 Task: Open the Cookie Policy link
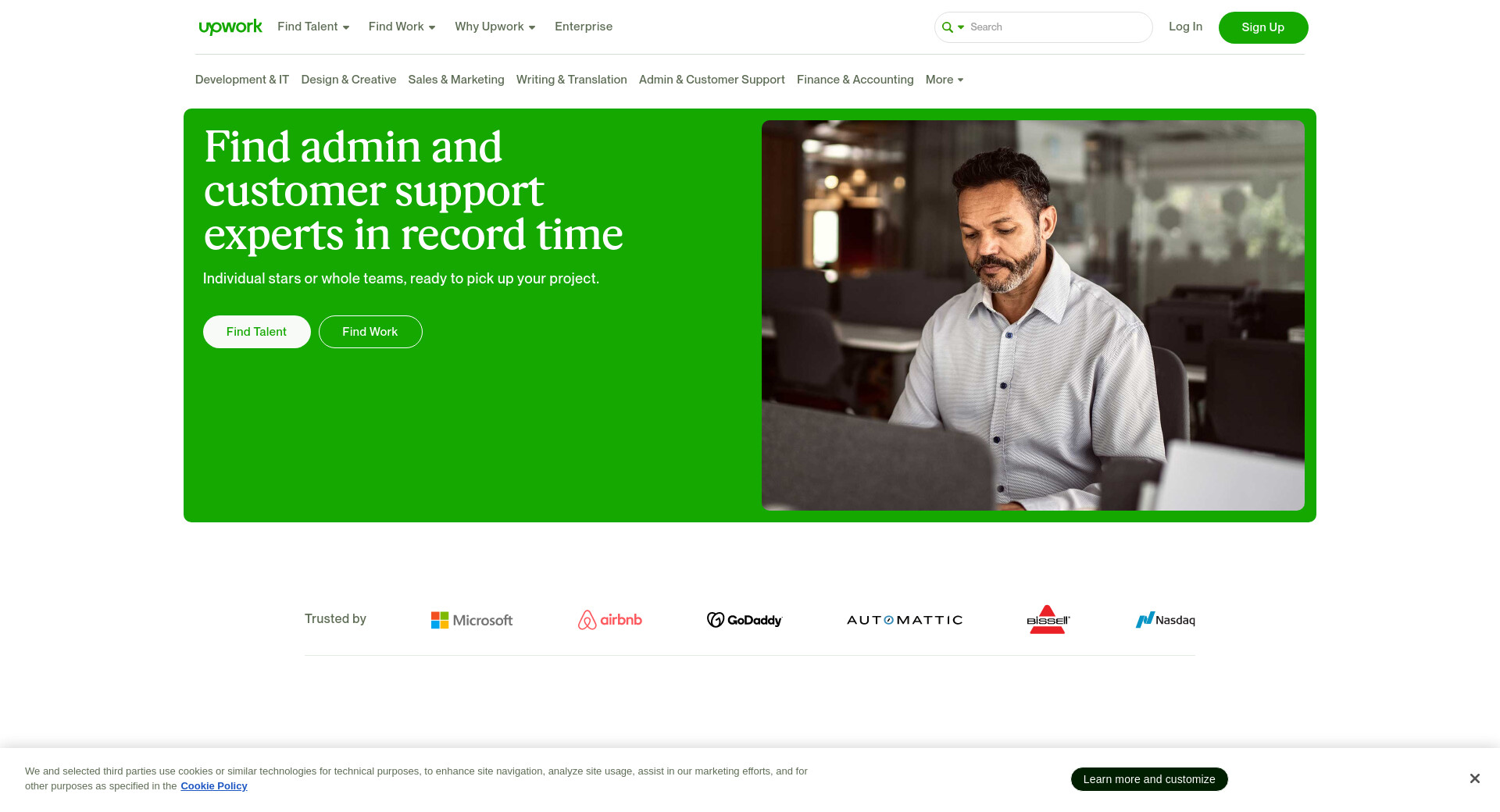tap(214, 786)
